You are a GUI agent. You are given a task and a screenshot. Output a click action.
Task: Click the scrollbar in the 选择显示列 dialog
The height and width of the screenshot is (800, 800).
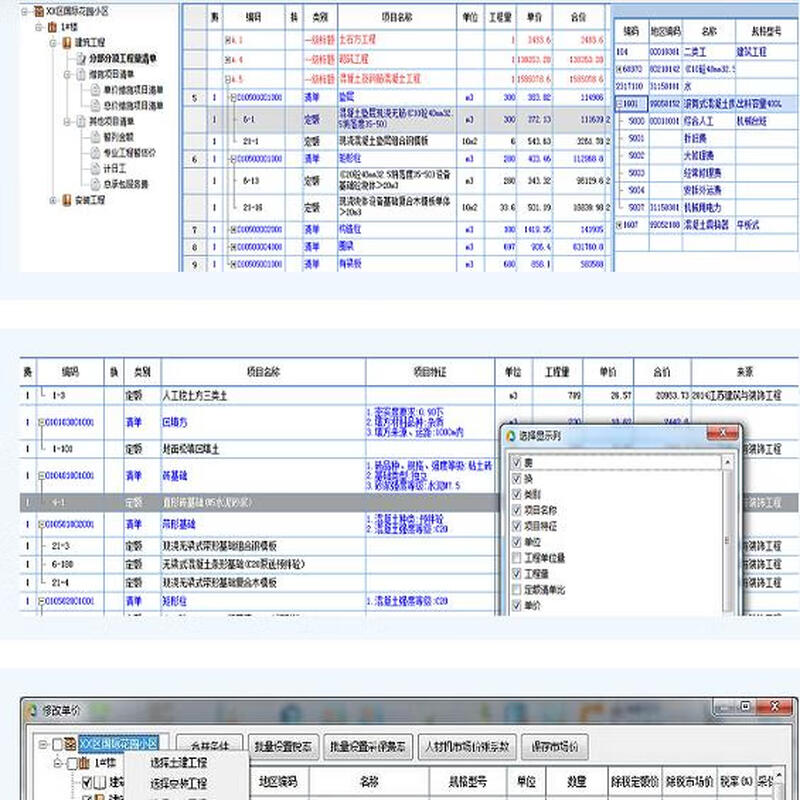pos(725,537)
